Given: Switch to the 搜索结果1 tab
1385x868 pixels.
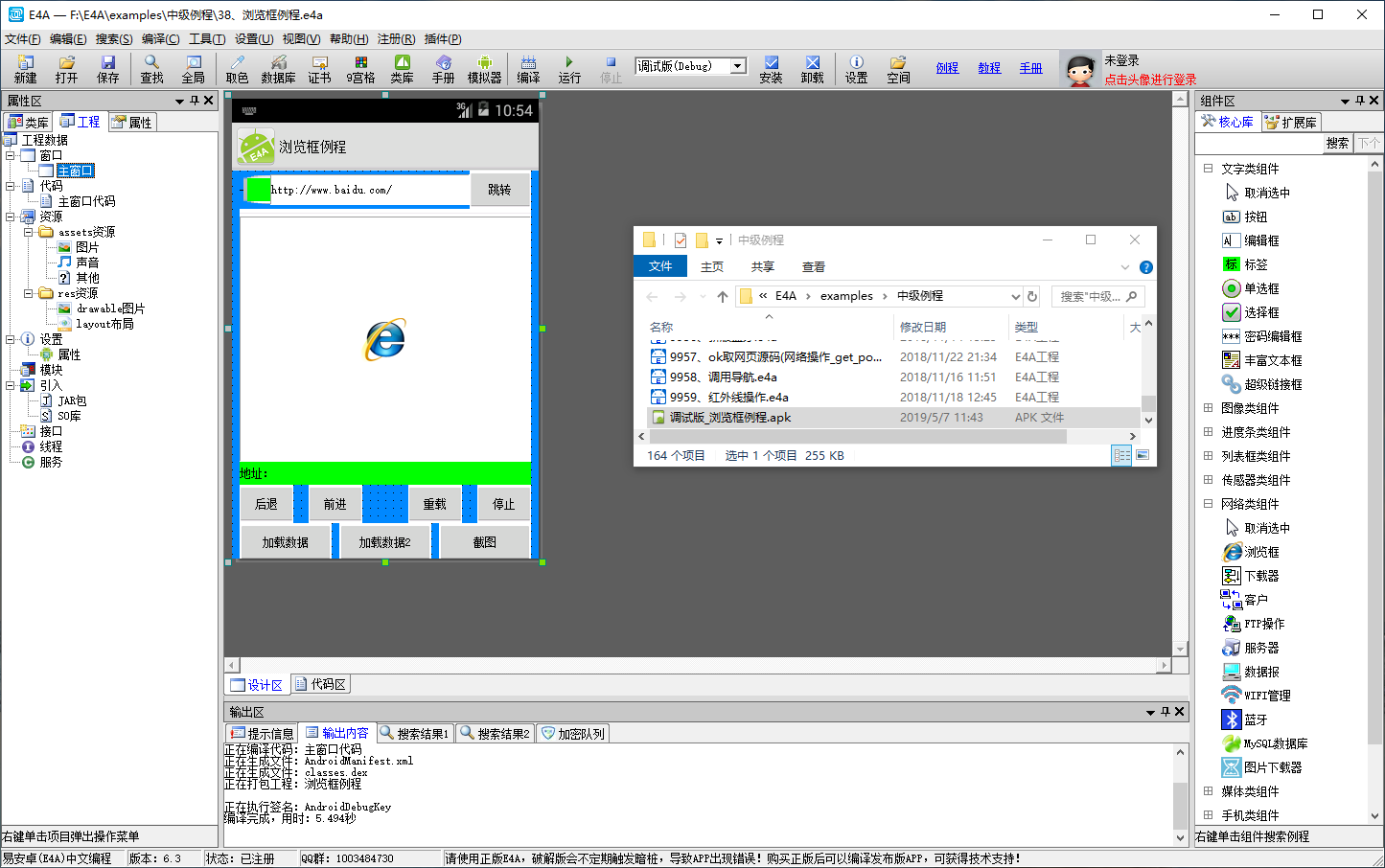Looking at the screenshot, I should (415, 733).
